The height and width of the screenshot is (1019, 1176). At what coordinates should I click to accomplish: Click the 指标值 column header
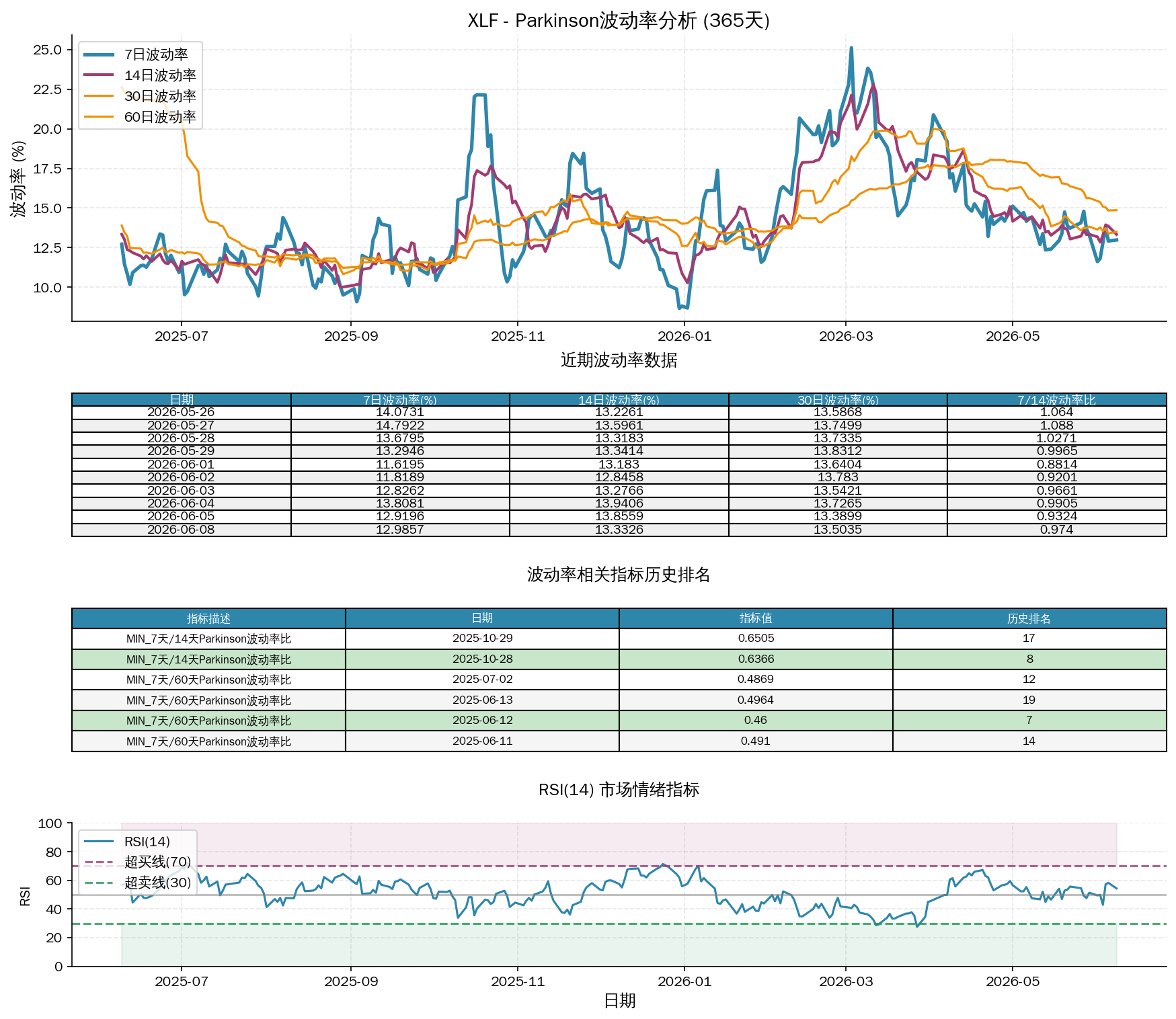click(x=756, y=618)
